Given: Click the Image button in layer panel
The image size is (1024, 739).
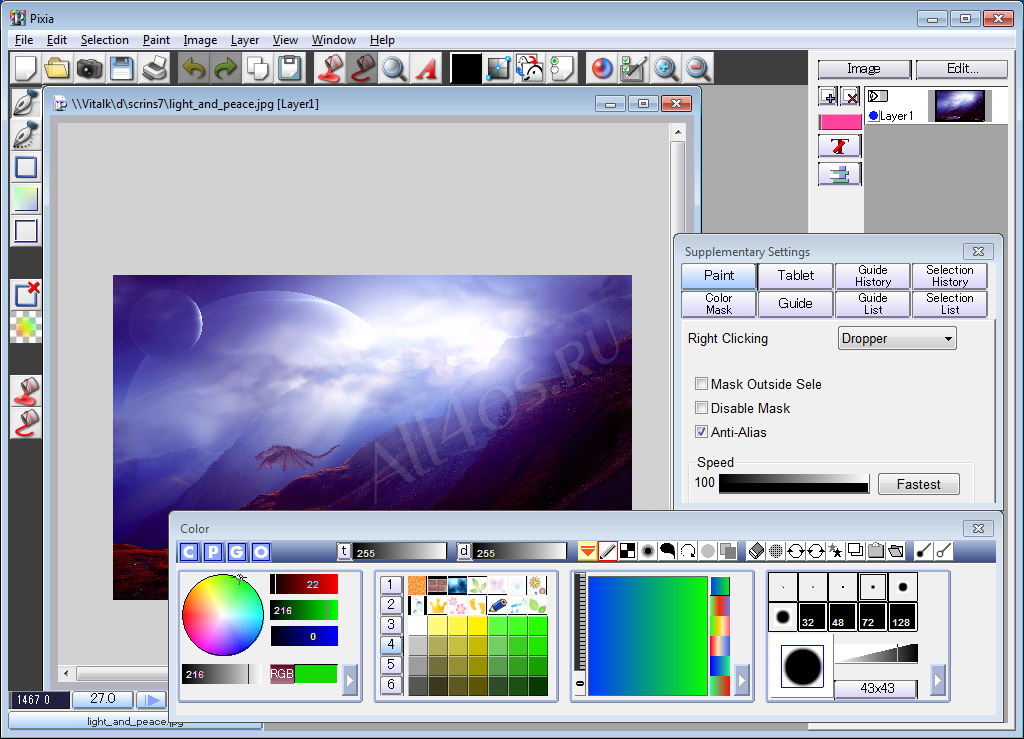Looking at the screenshot, I should coord(863,69).
